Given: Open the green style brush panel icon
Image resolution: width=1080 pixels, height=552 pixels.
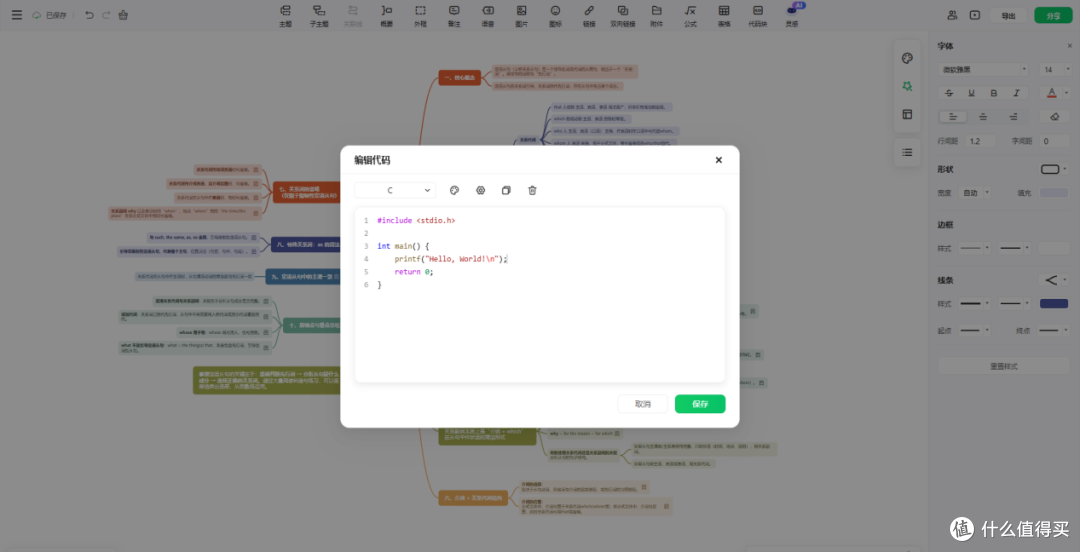Looking at the screenshot, I should [907, 87].
